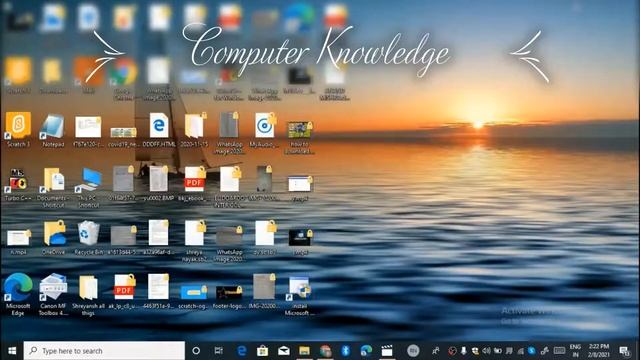The height and width of the screenshot is (360, 640).
Task: Select the MyAudio file icon
Action: [x=264, y=130]
